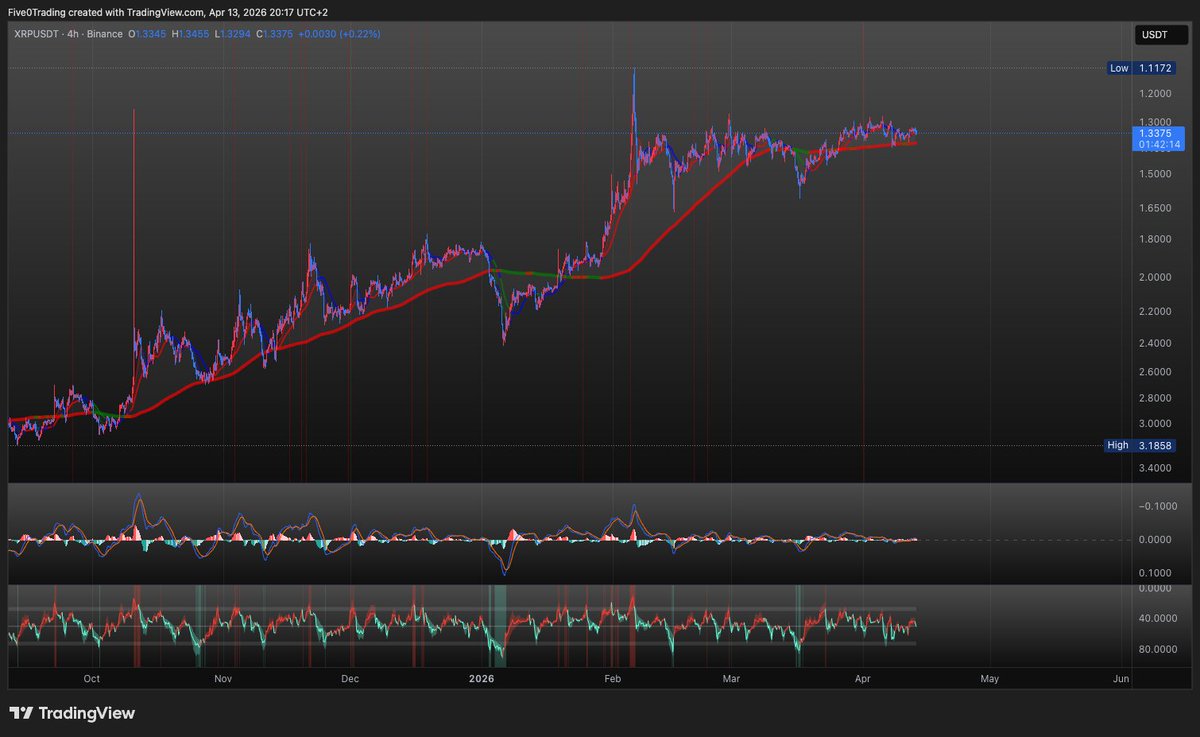This screenshot has width=1200, height=737.
Task: Click the open value O1.3345 in legend
Action: [x=148, y=34]
